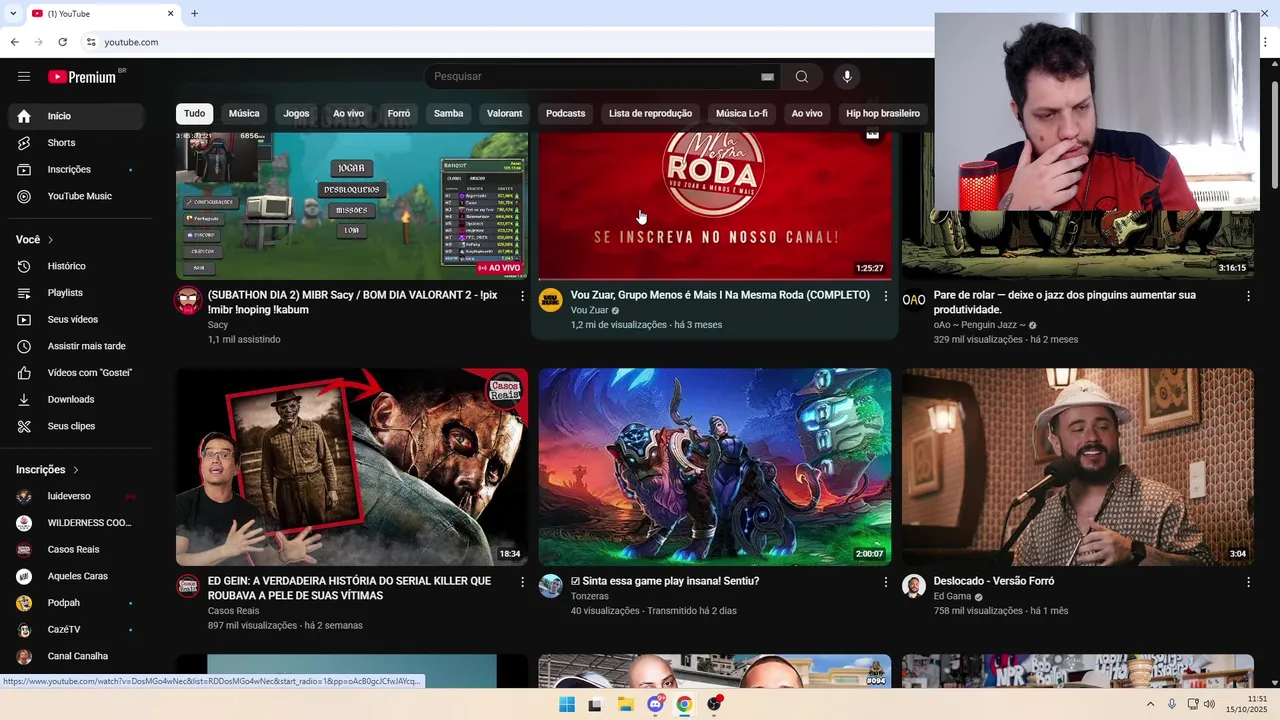The height and width of the screenshot is (720, 1280).
Task: Open YouTube Music from sidebar
Action: coord(76,196)
